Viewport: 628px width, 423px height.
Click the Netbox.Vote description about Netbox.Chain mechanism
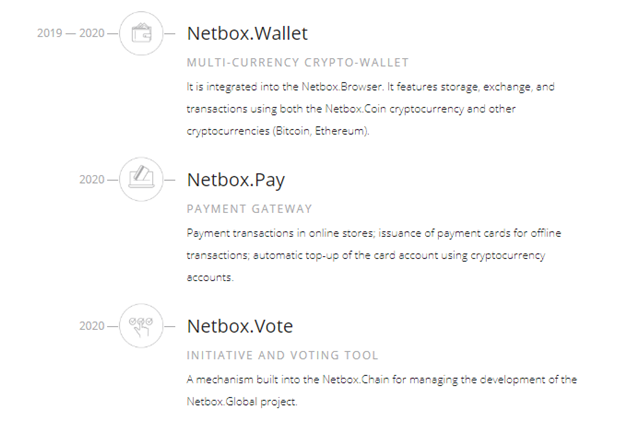click(382, 390)
